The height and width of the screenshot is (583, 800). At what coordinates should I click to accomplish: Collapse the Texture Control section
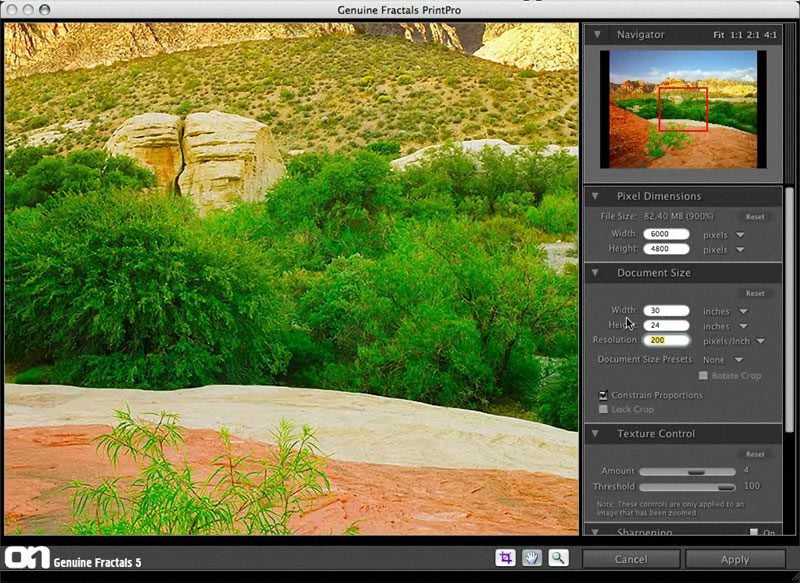tap(596, 434)
